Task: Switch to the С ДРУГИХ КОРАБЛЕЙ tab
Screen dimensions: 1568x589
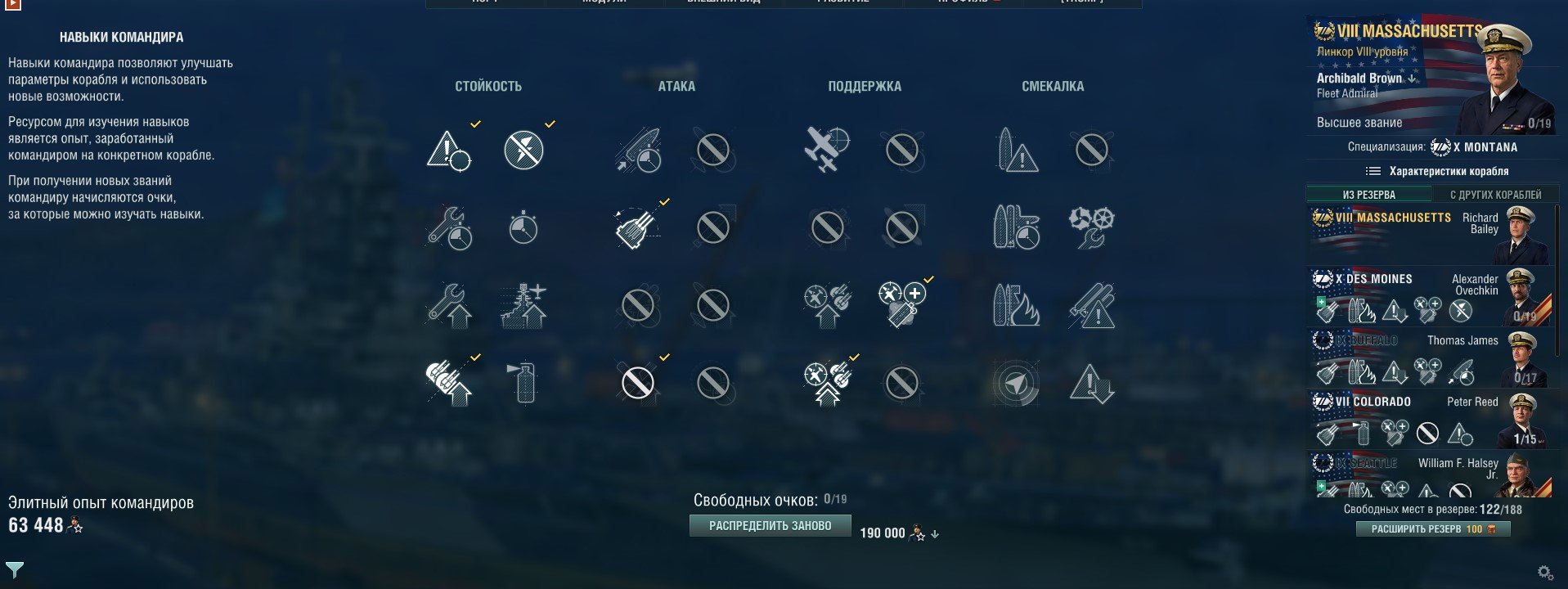Action: [1495, 195]
